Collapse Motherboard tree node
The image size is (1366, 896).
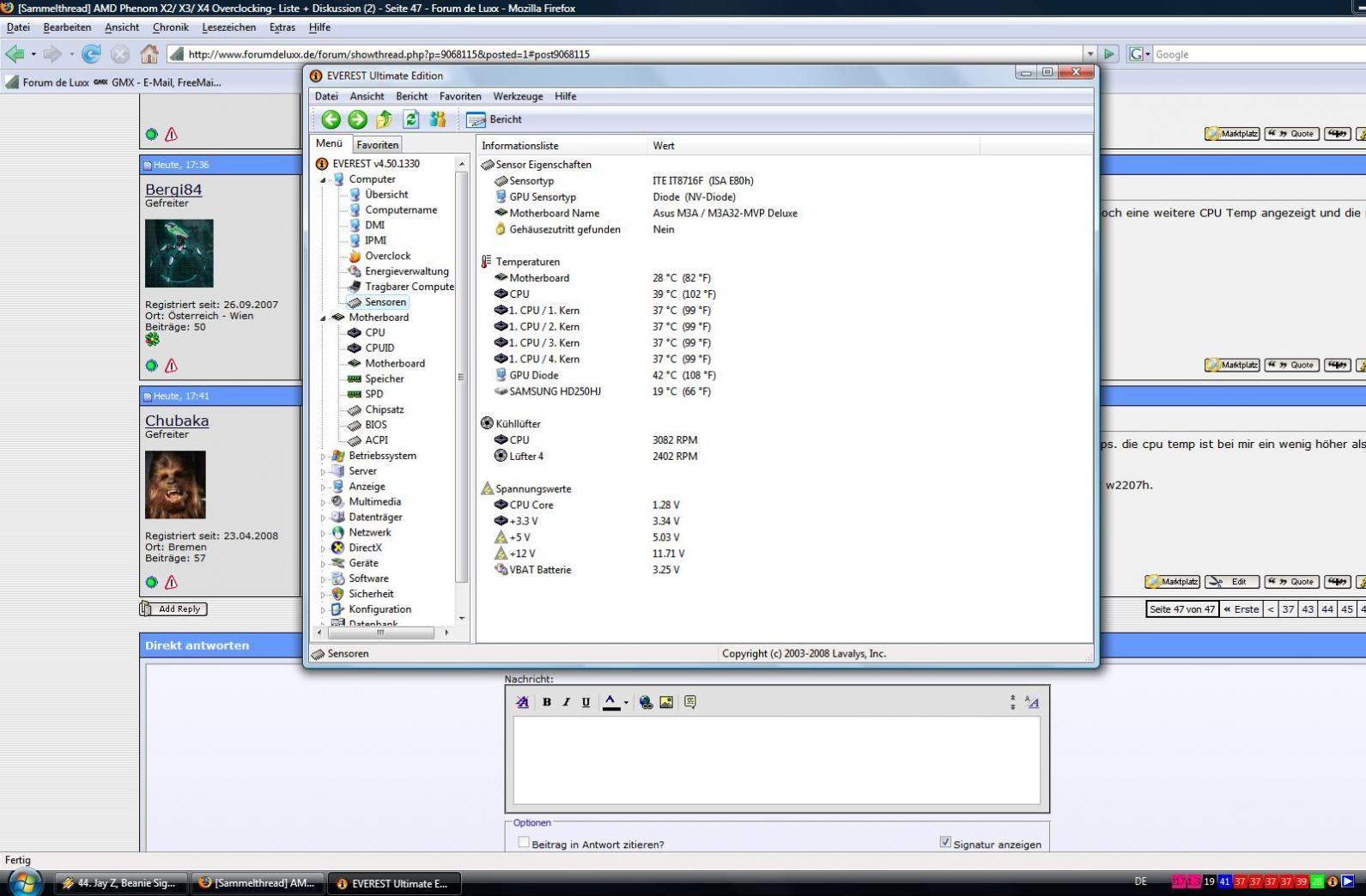pos(324,318)
